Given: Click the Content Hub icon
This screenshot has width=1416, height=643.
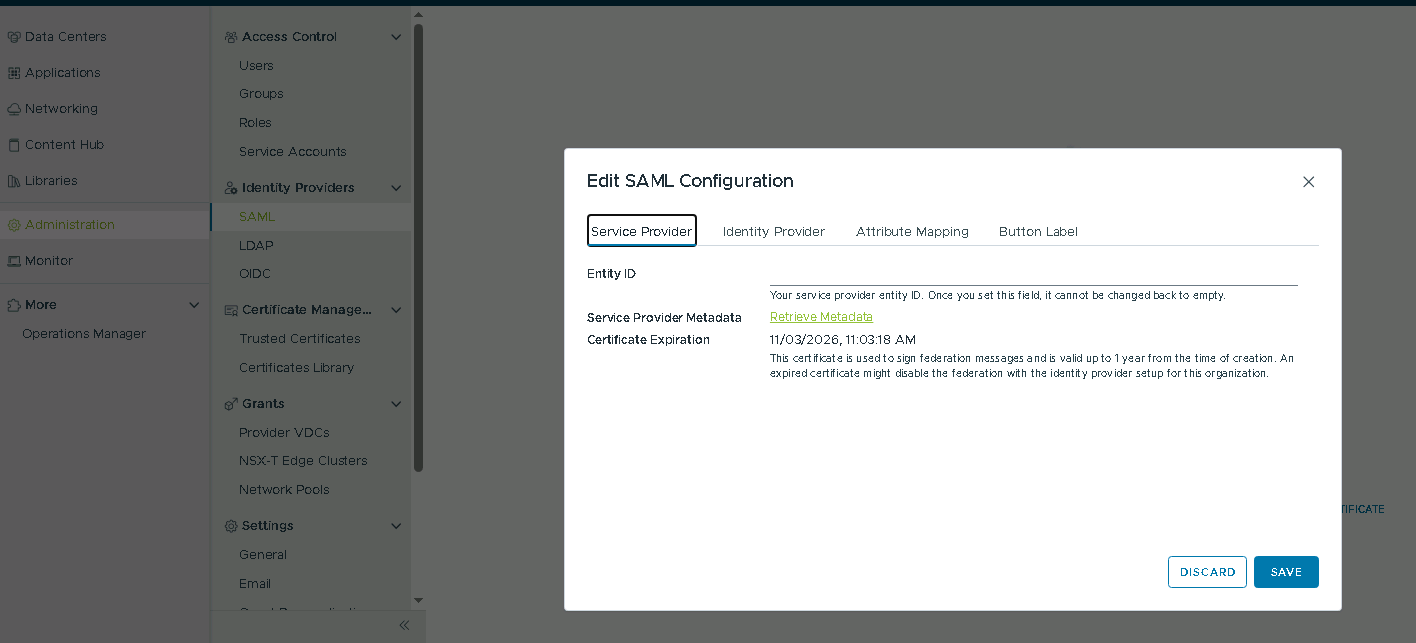Looking at the screenshot, I should [14, 145].
